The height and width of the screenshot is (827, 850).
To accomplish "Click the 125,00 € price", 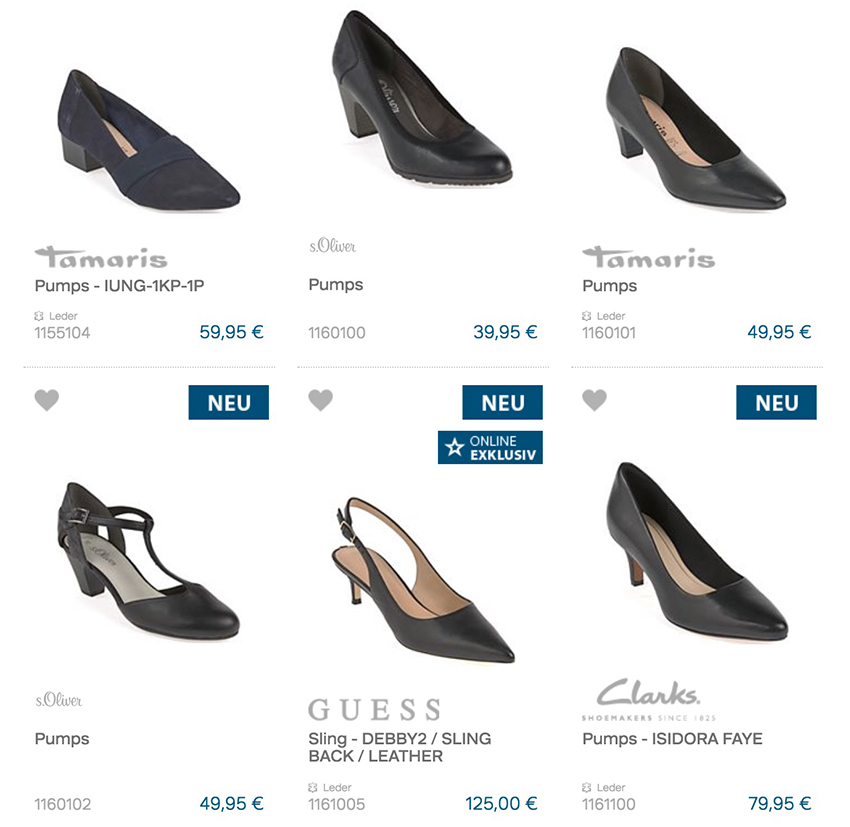I will click(501, 803).
